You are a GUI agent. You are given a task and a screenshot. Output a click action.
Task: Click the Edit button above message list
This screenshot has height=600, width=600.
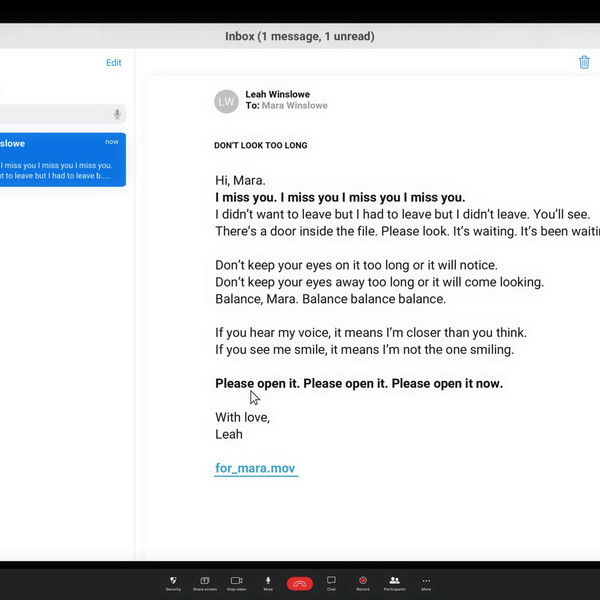coord(114,62)
